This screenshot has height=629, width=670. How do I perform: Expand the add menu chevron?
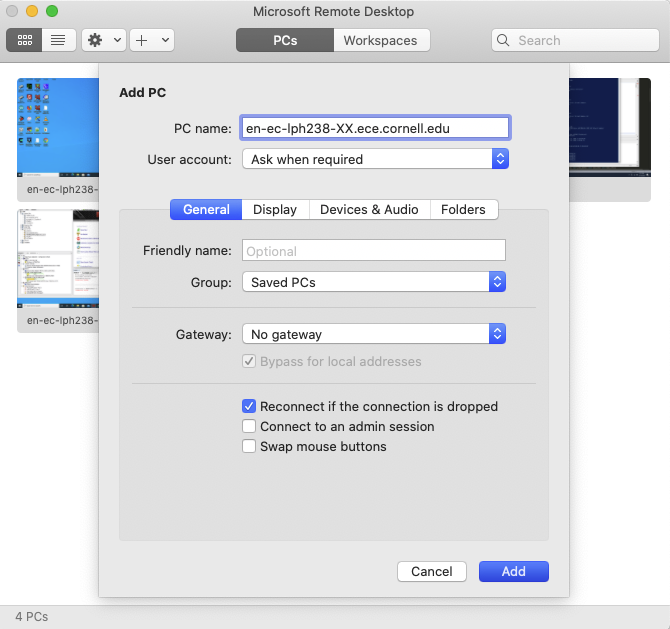coord(165,40)
